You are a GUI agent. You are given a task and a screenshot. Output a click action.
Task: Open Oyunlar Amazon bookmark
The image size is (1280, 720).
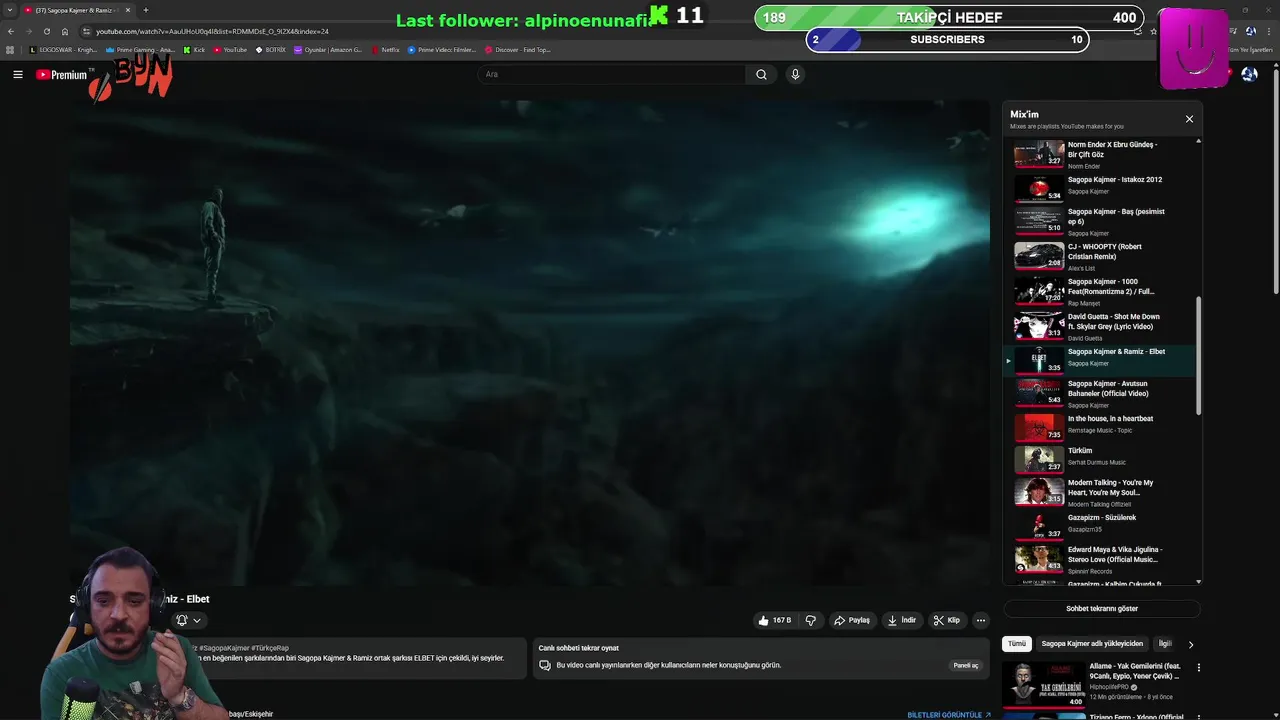click(x=328, y=50)
